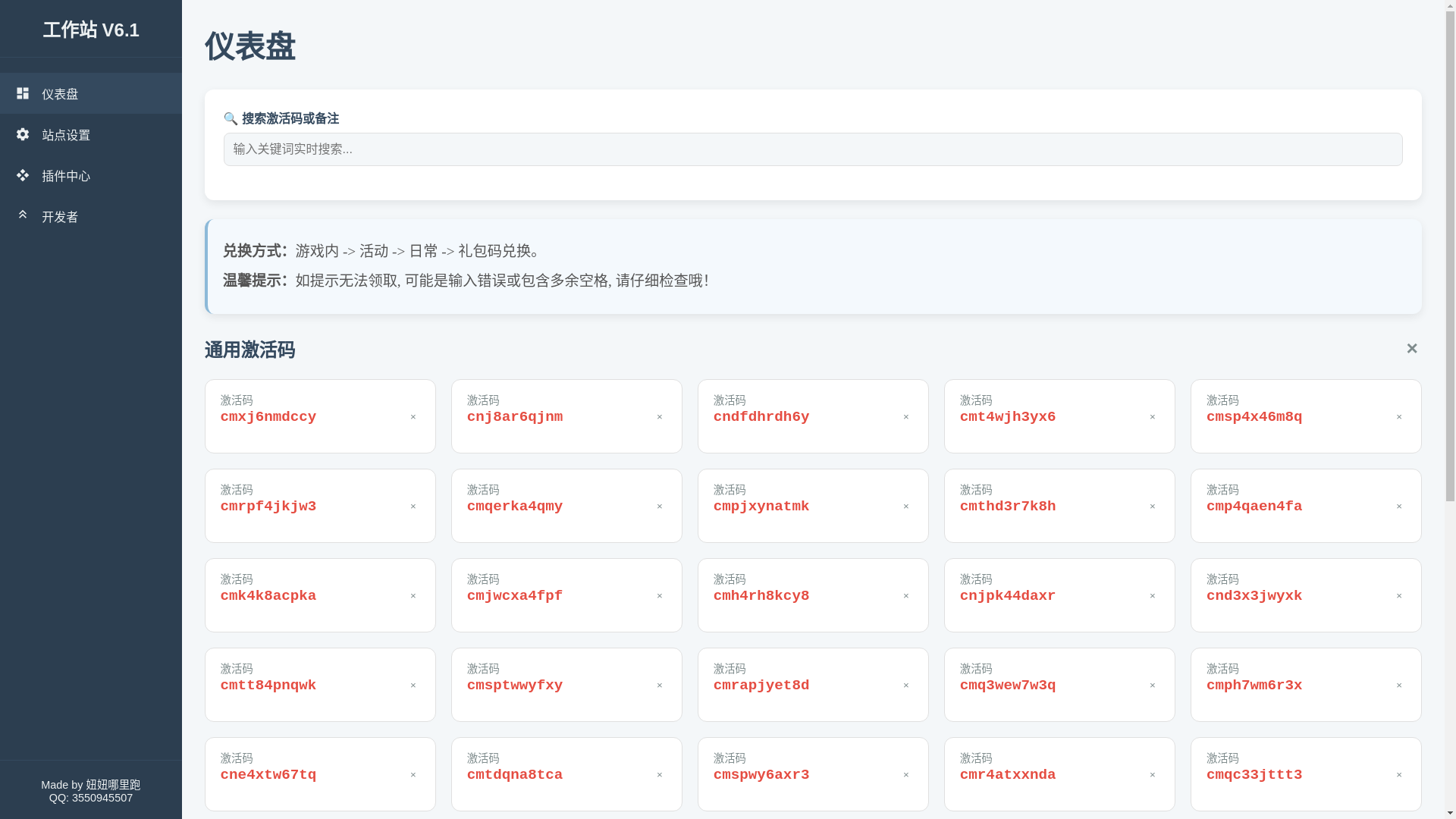Remove the code cmp4qaen4fa

tap(1399, 507)
